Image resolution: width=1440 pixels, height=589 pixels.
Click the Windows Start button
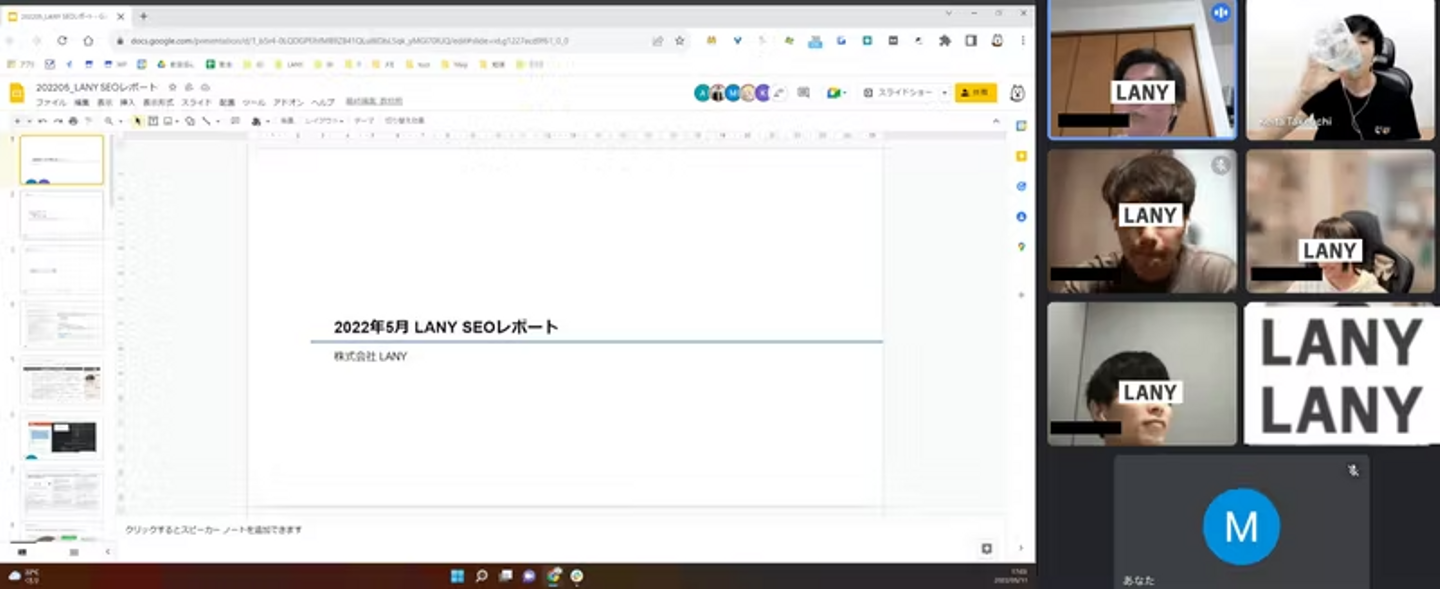(x=457, y=576)
